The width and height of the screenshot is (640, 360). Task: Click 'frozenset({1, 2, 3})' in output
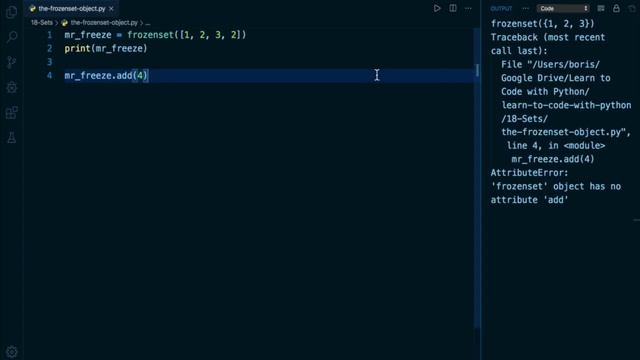click(x=542, y=24)
